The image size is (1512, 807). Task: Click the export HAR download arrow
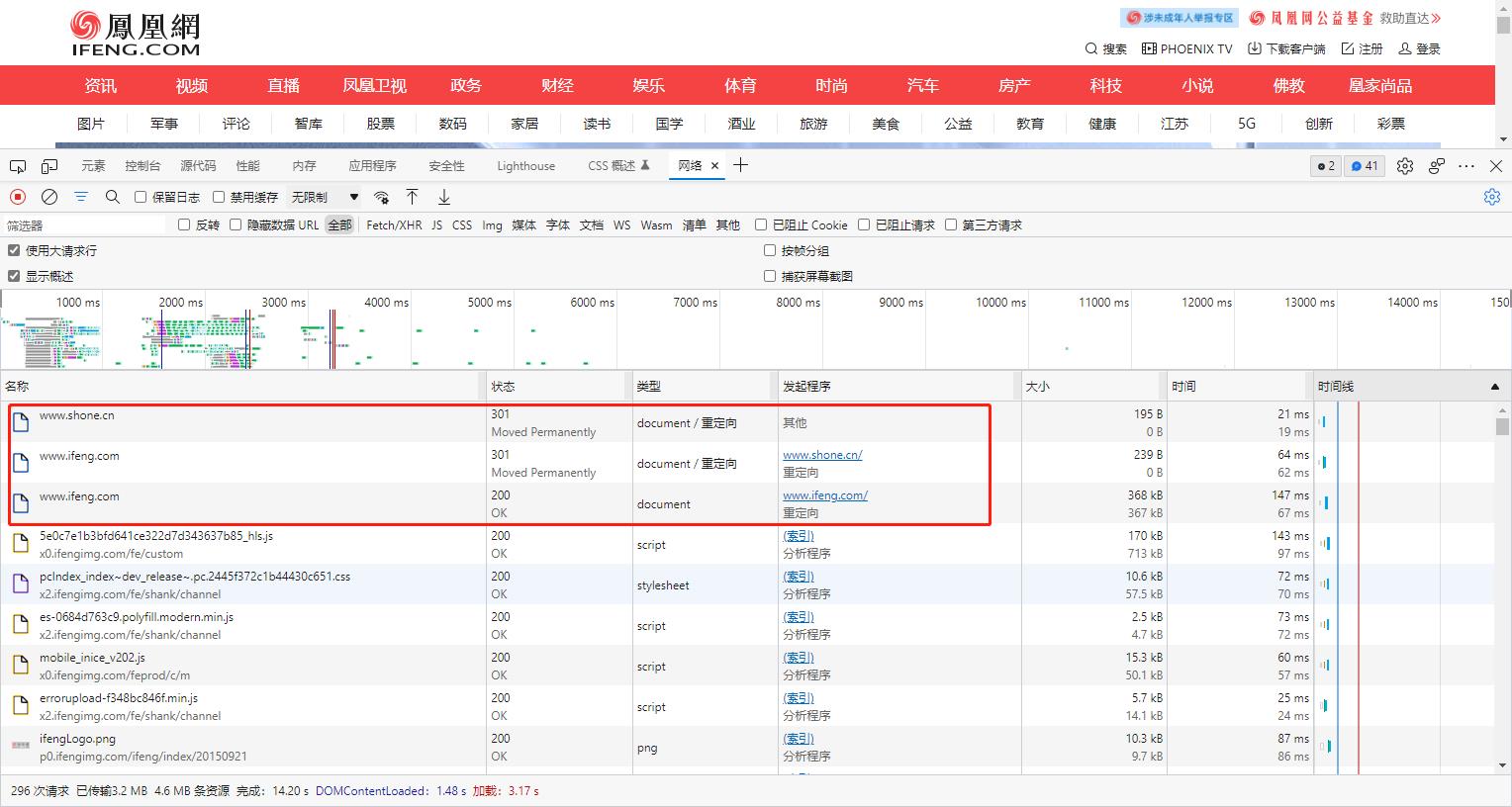[x=444, y=197]
